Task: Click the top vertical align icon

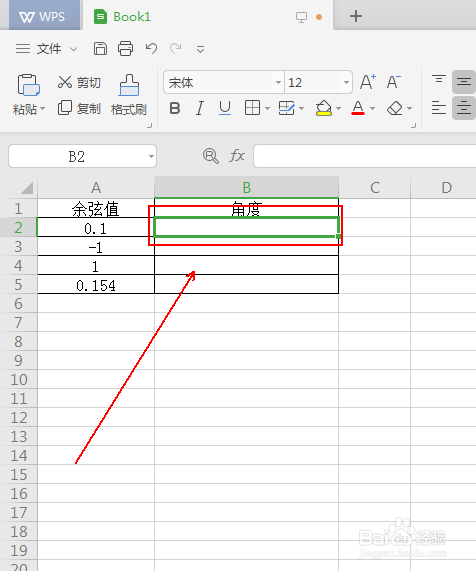Action: coord(439,79)
